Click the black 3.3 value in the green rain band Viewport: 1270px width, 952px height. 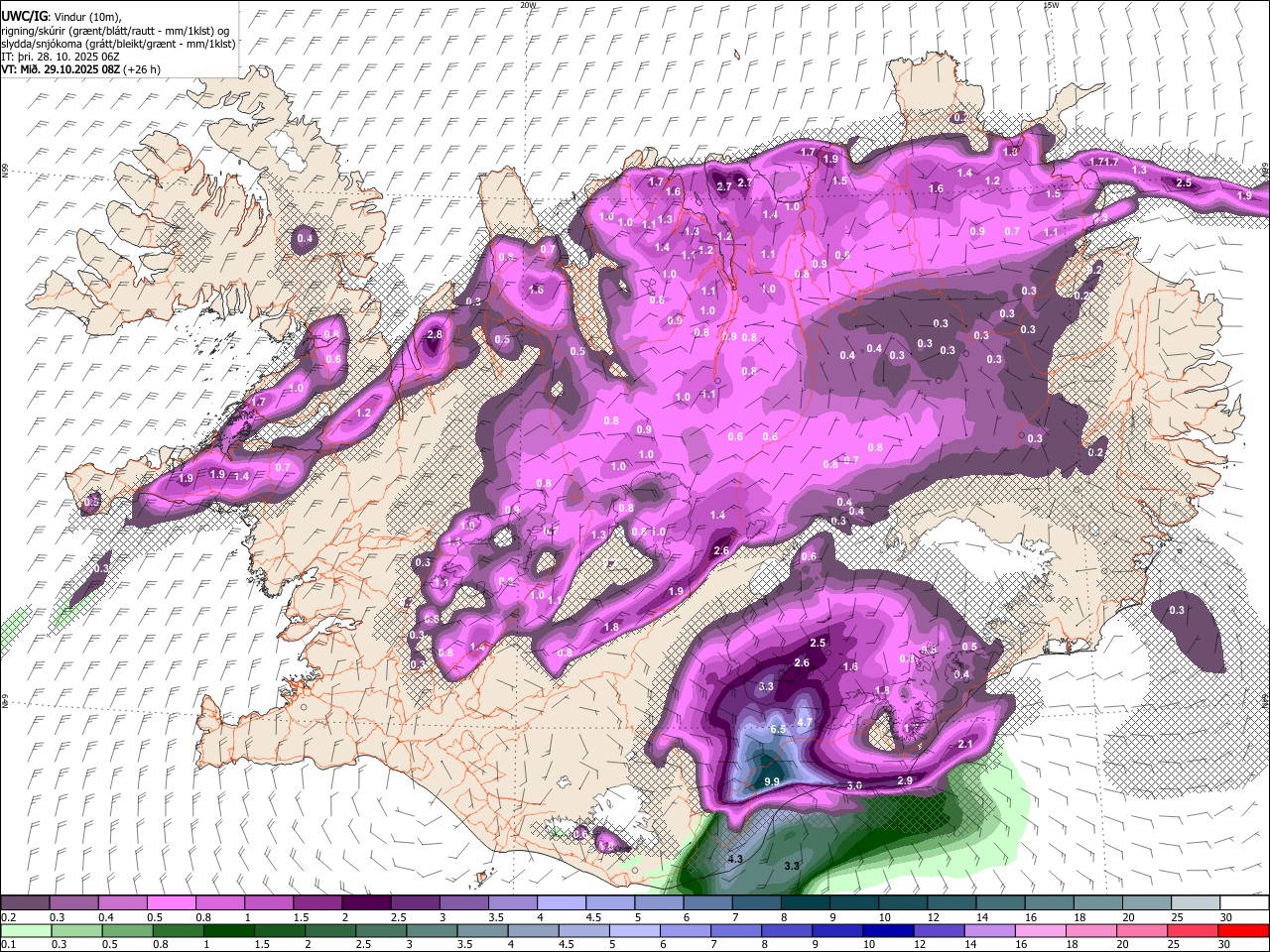coord(792,866)
